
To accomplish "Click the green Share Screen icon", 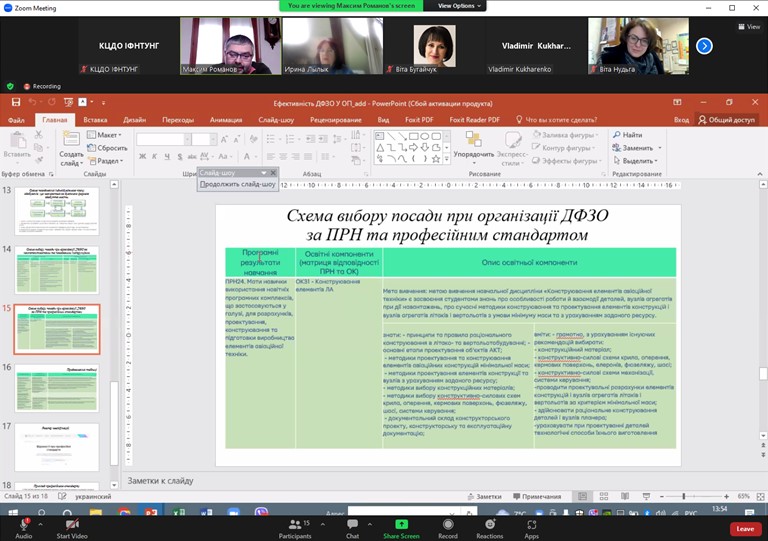I will tap(401, 524).
